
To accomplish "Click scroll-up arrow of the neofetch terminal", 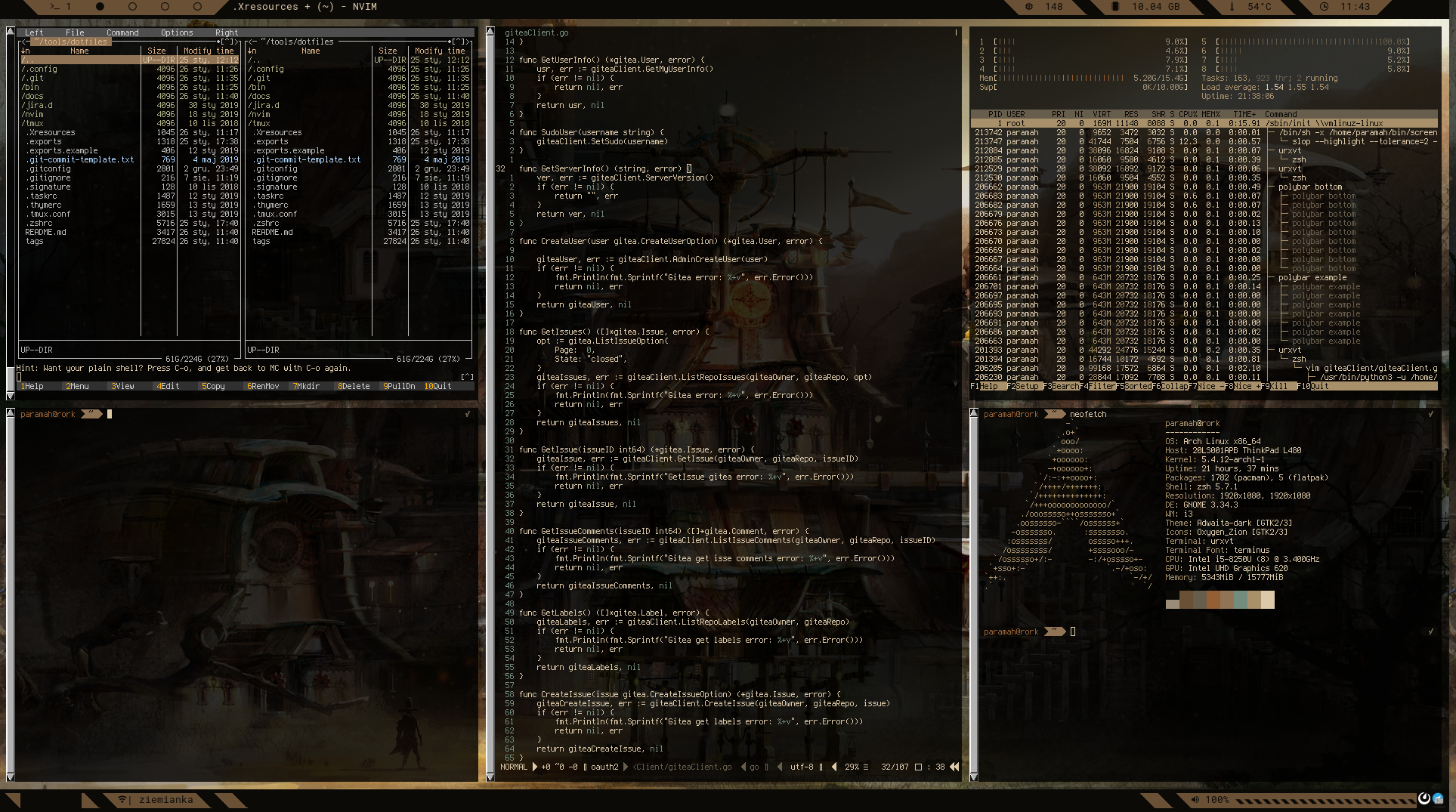I will [x=974, y=413].
